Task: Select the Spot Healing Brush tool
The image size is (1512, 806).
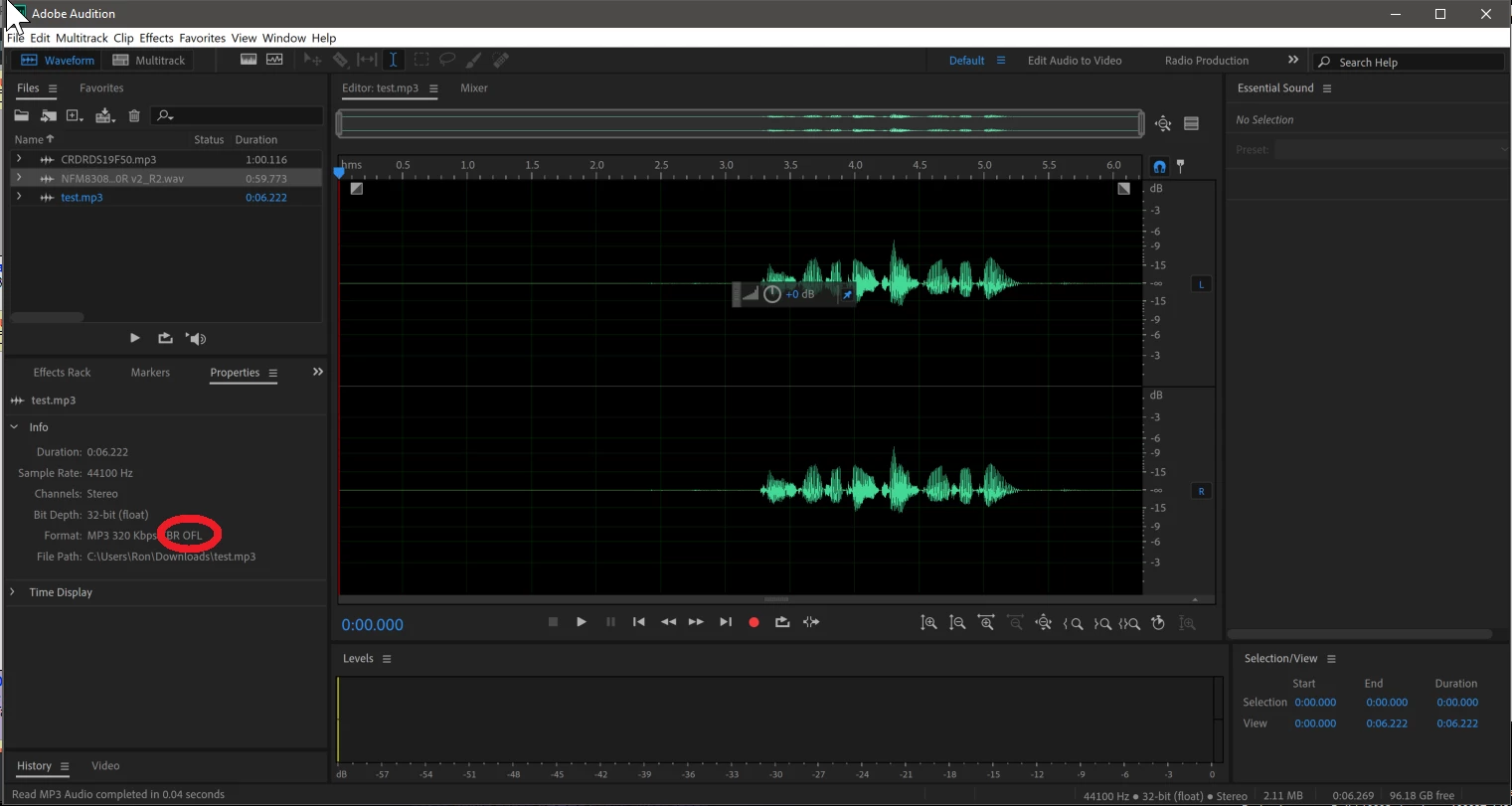Action: tap(501, 60)
